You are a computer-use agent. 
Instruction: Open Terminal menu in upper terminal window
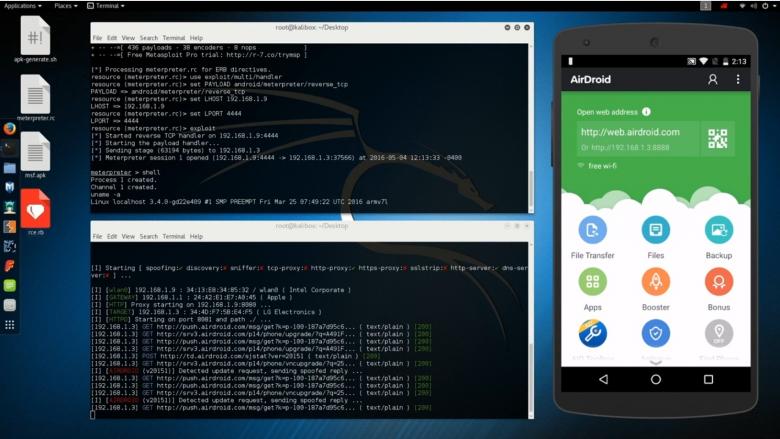tap(174, 38)
